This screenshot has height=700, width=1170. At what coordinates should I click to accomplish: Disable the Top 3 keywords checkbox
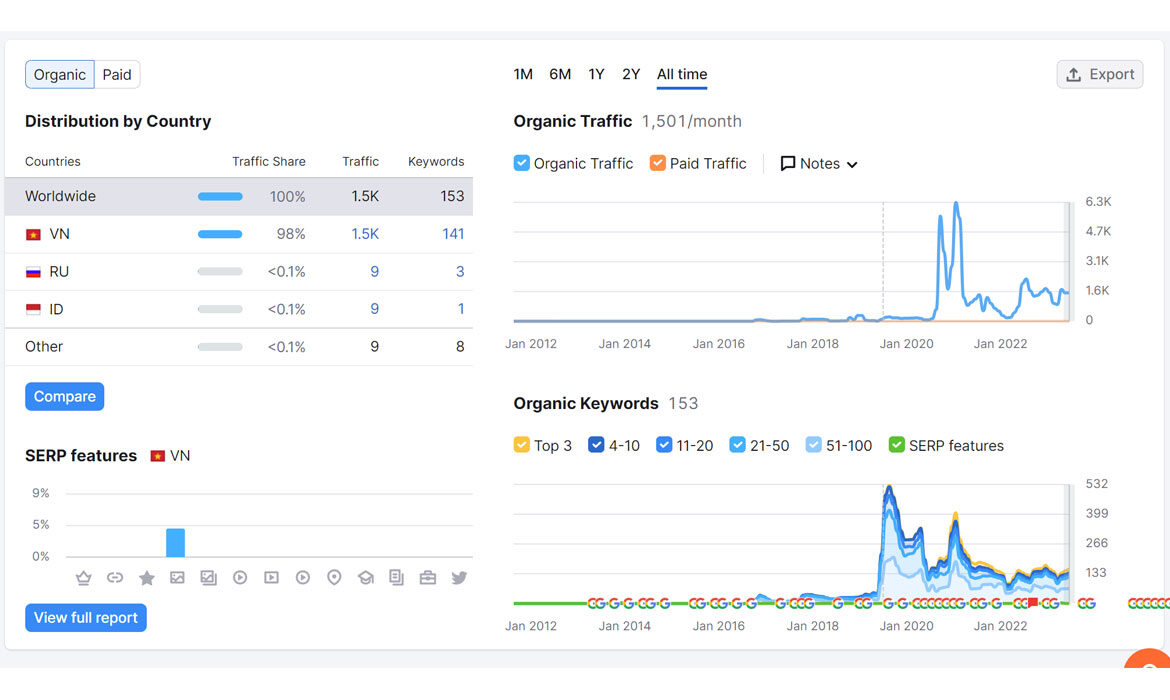coord(522,445)
